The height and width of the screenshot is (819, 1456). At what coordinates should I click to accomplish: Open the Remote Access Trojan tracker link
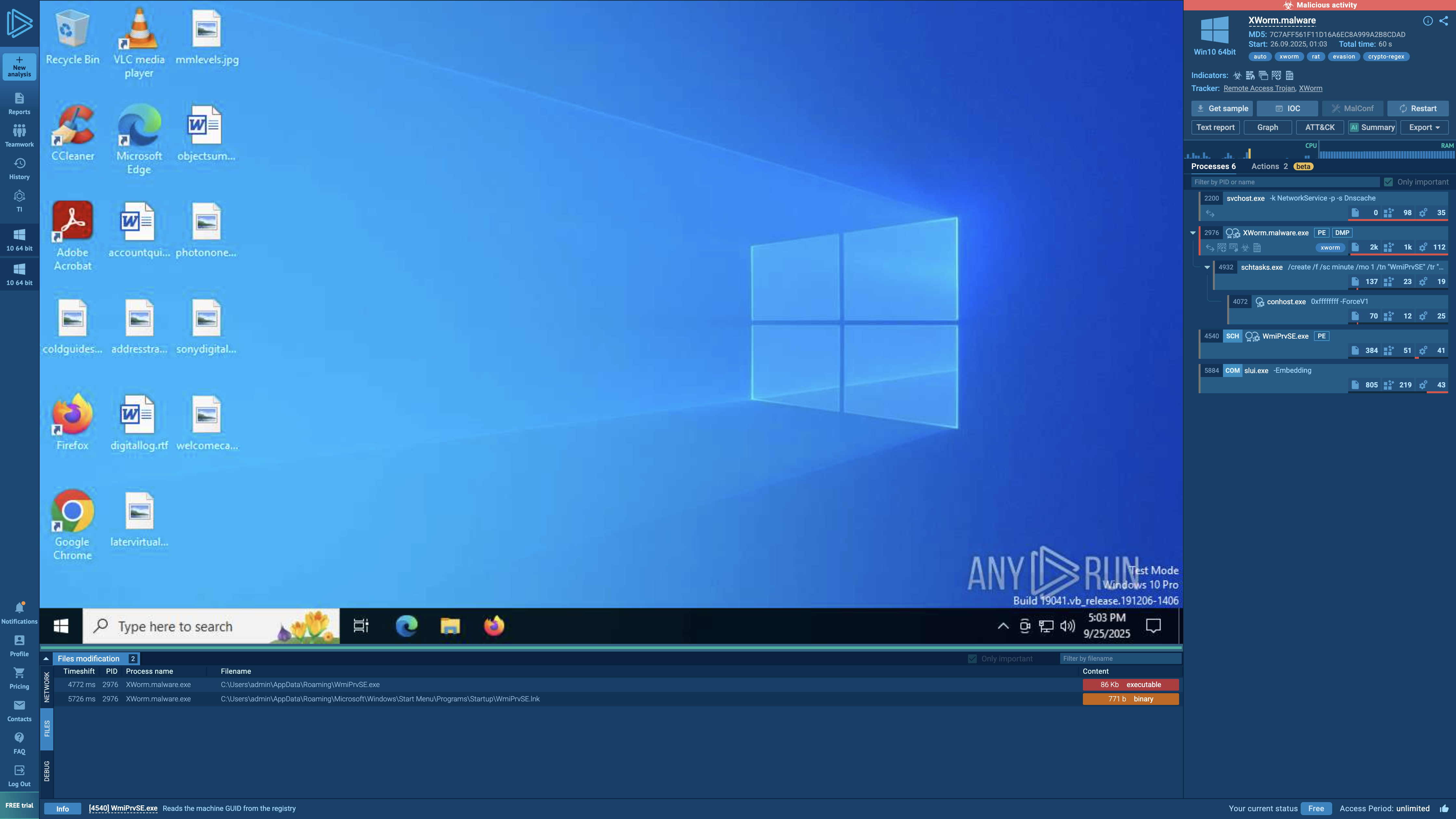(x=1259, y=88)
